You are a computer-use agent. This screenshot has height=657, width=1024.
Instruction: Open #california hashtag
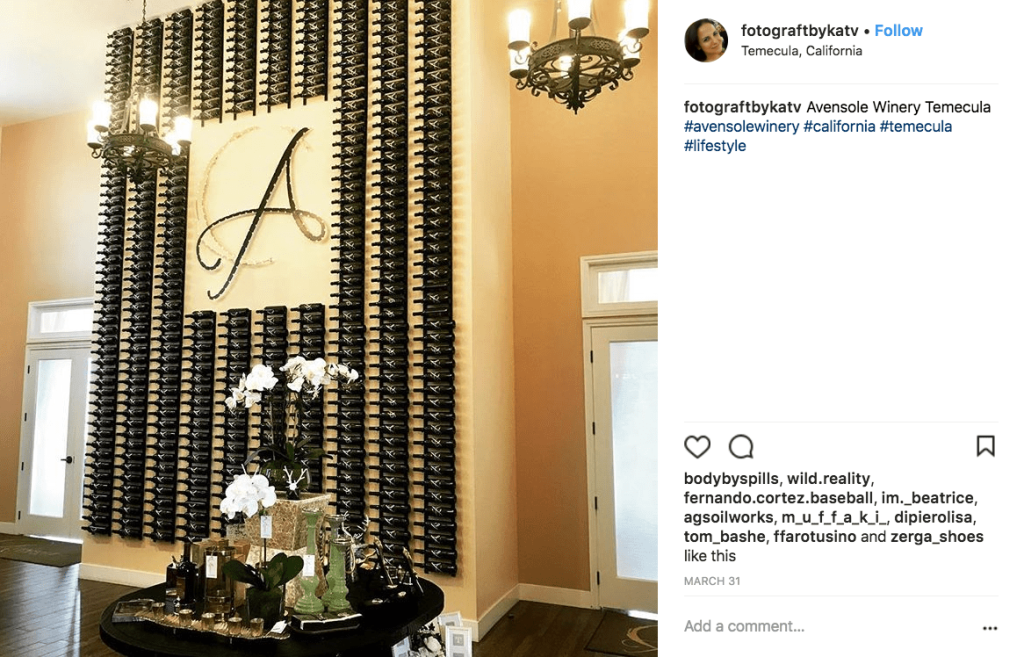point(839,127)
